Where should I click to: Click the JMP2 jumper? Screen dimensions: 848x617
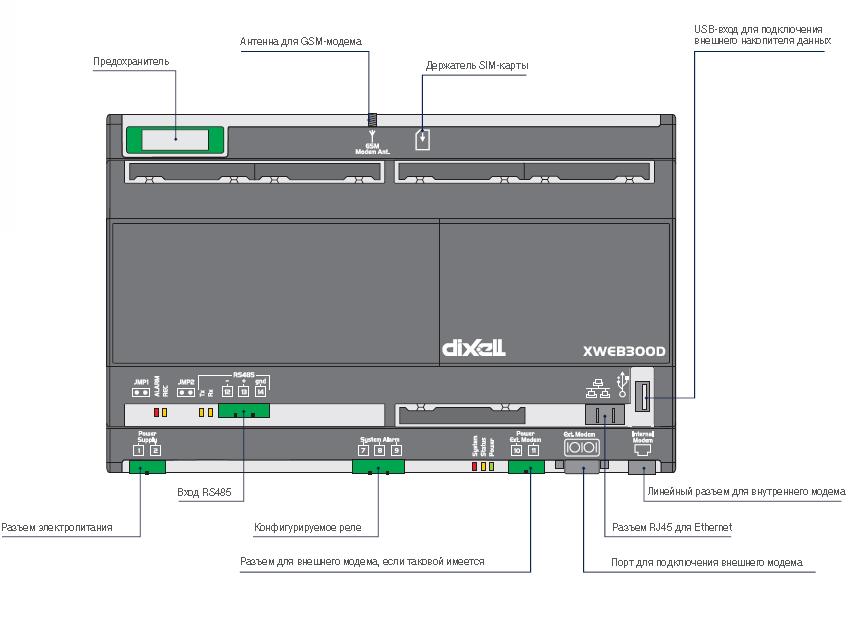[186, 392]
